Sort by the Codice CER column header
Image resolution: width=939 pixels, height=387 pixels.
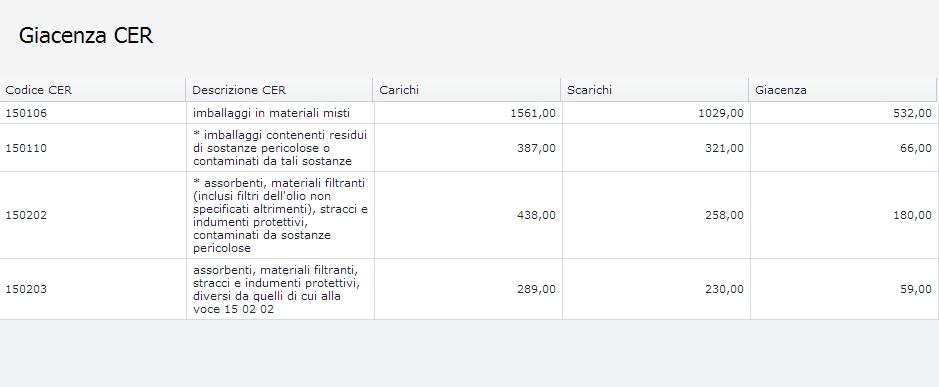(x=92, y=90)
